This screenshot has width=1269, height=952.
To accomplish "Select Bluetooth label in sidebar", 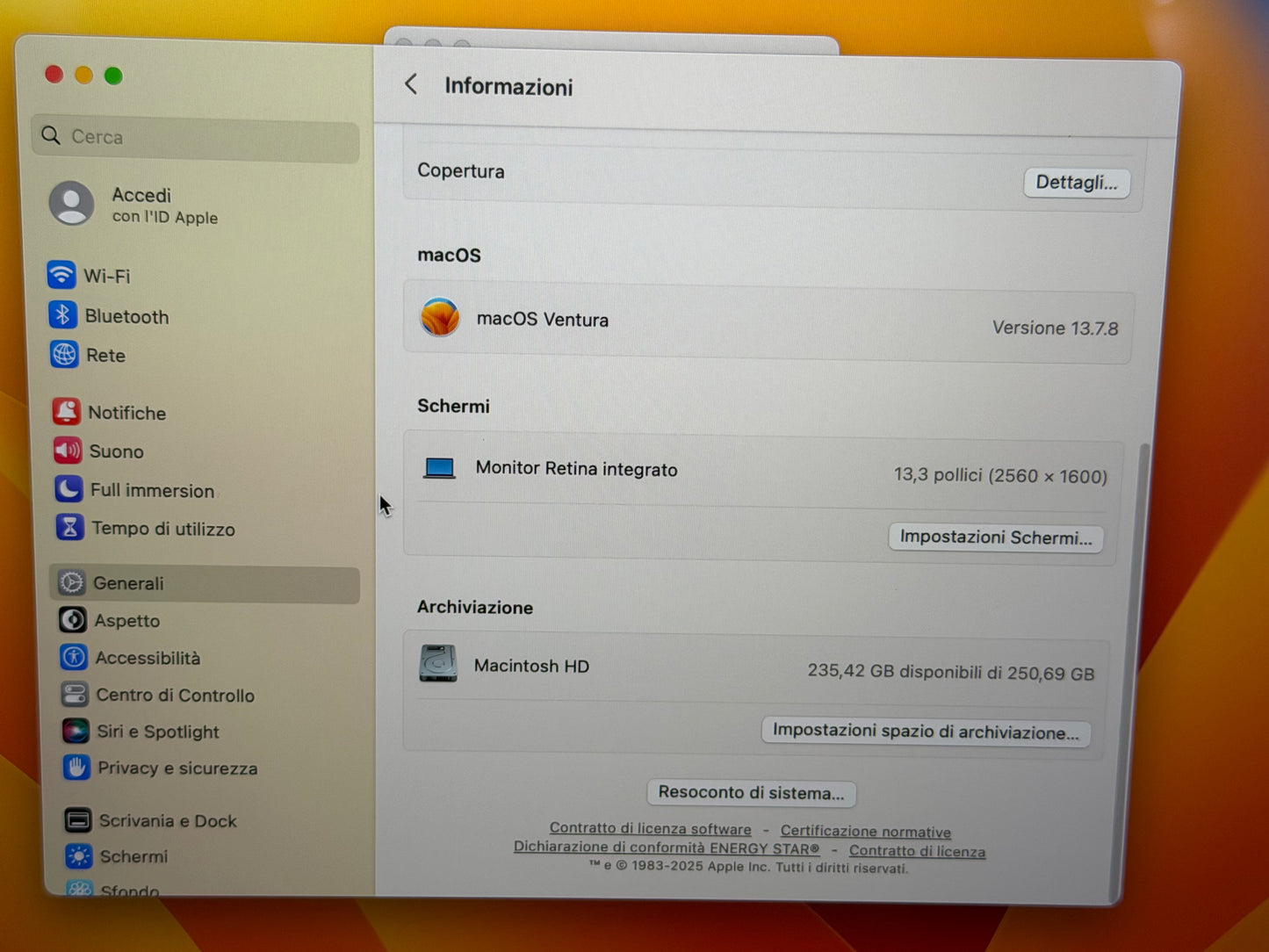I will click(127, 316).
